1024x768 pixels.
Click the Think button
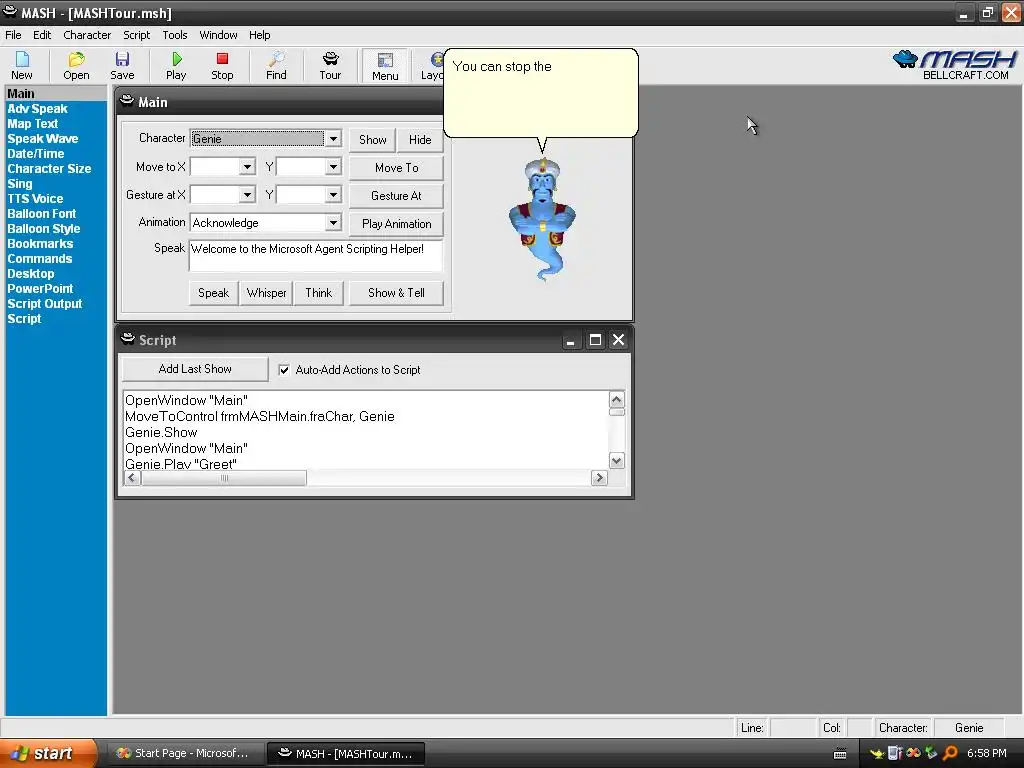click(x=319, y=293)
